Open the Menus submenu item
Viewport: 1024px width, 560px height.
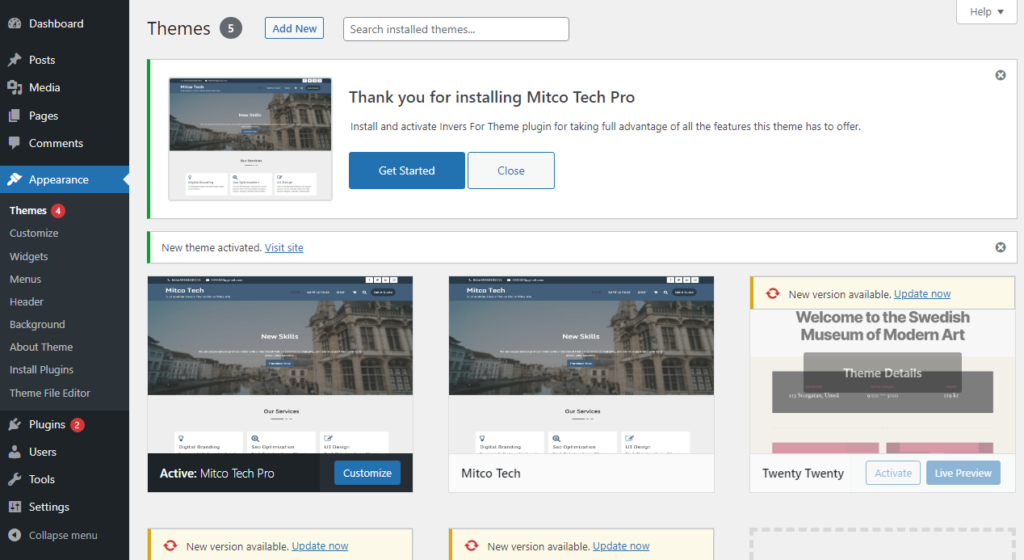pyautogui.click(x=25, y=279)
